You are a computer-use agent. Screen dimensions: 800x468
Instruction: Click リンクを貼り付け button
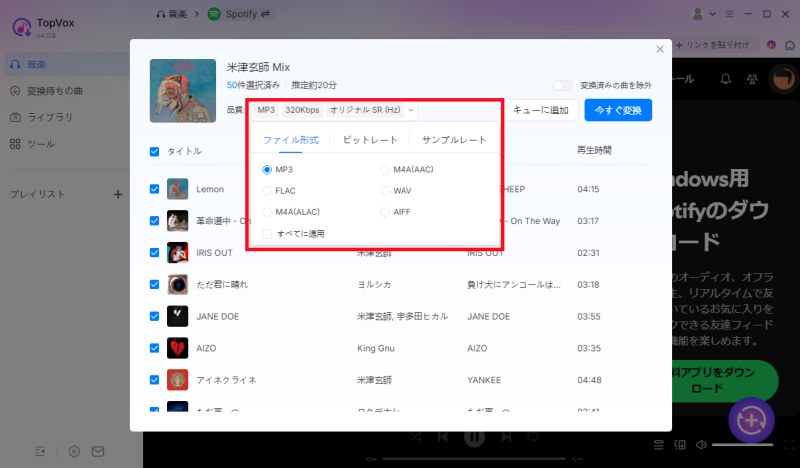(x=713, y=45)
